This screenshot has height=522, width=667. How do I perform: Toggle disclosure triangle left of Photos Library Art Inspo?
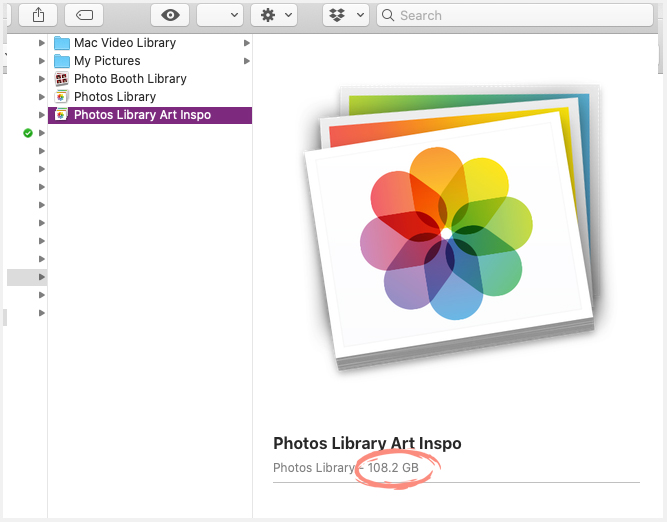(42, 115)
